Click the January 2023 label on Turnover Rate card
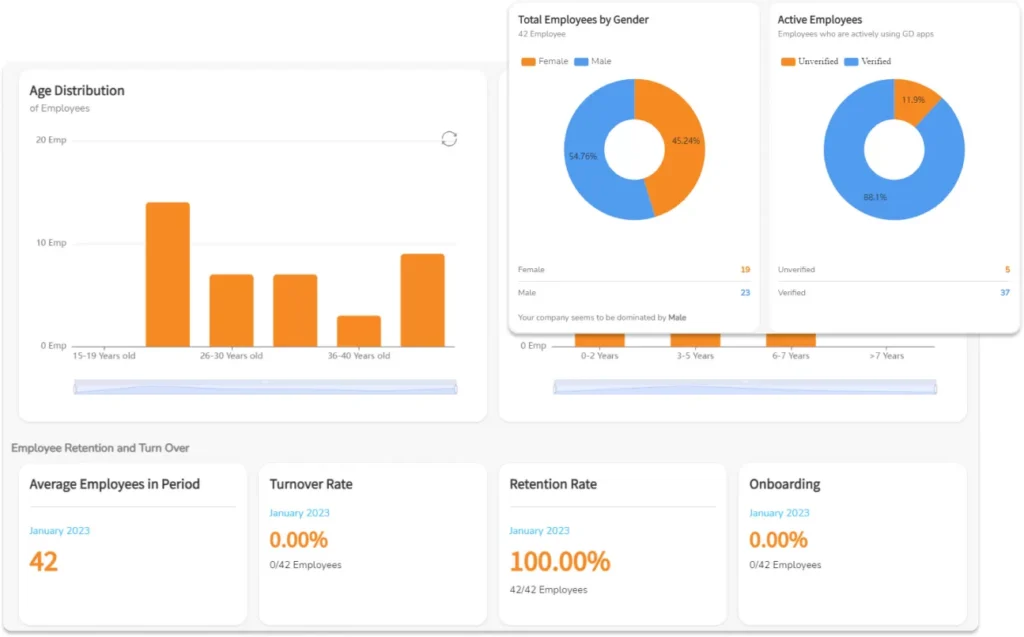1024x637 pixels. pyautogui.click(x=299, y=512)
